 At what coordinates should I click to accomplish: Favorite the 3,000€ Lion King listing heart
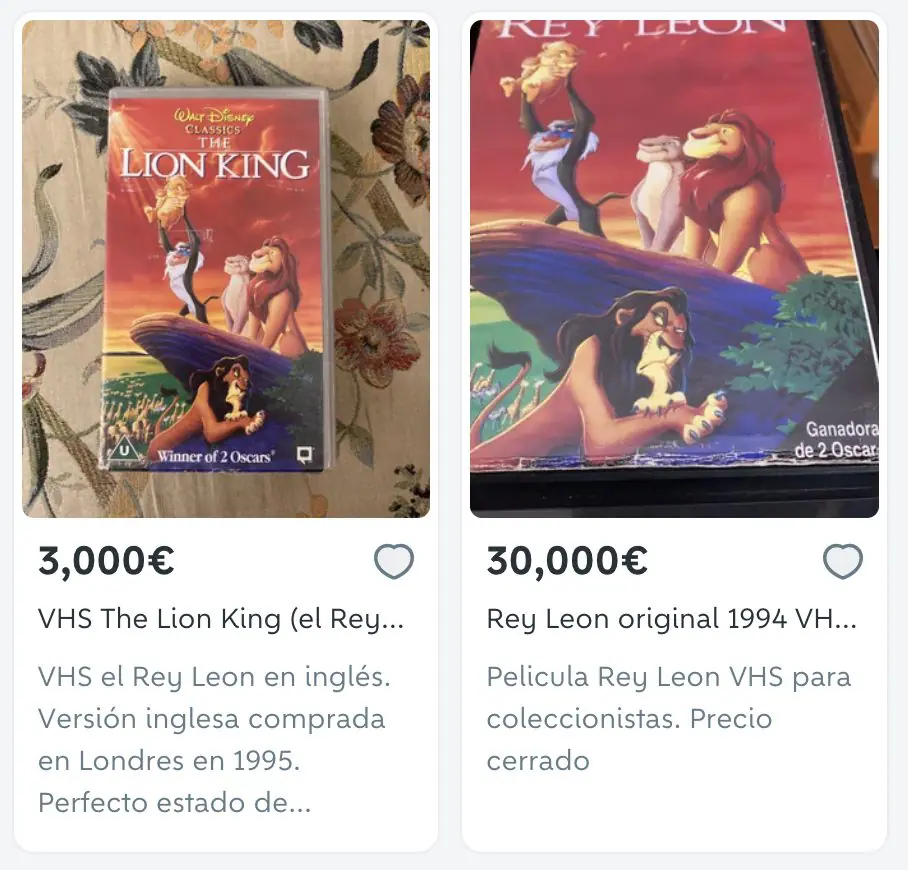point(394,561)
